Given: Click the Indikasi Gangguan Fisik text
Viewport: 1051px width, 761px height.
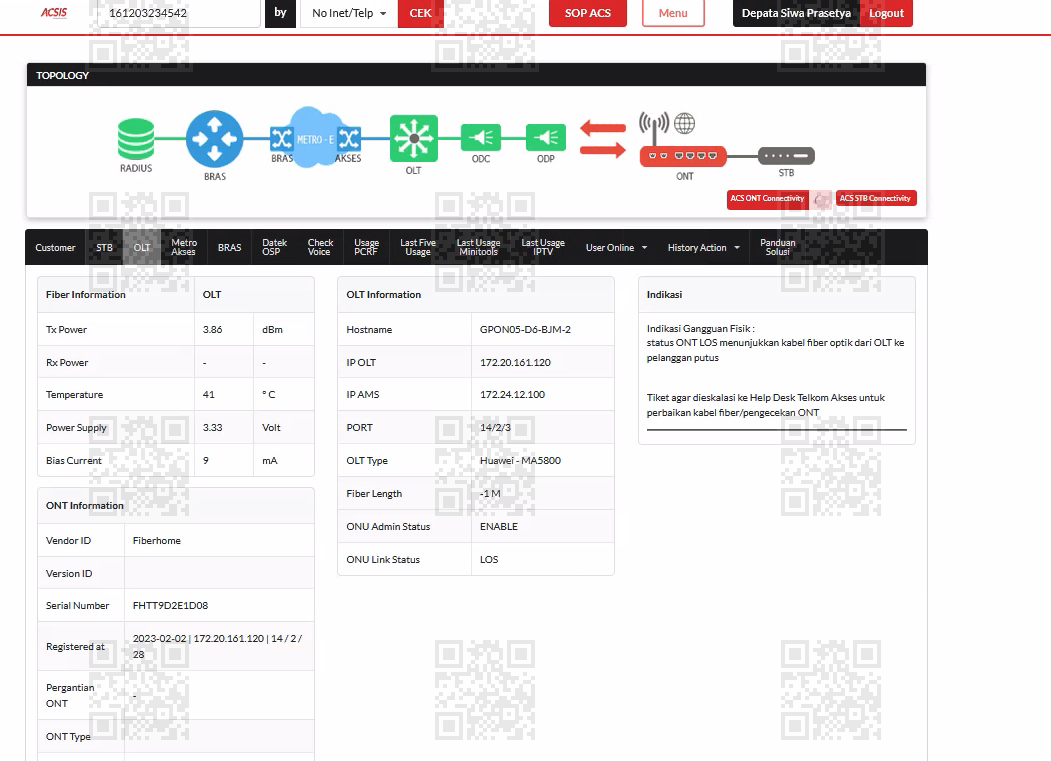Looking at the screenshot, I should tap(700, 329).
